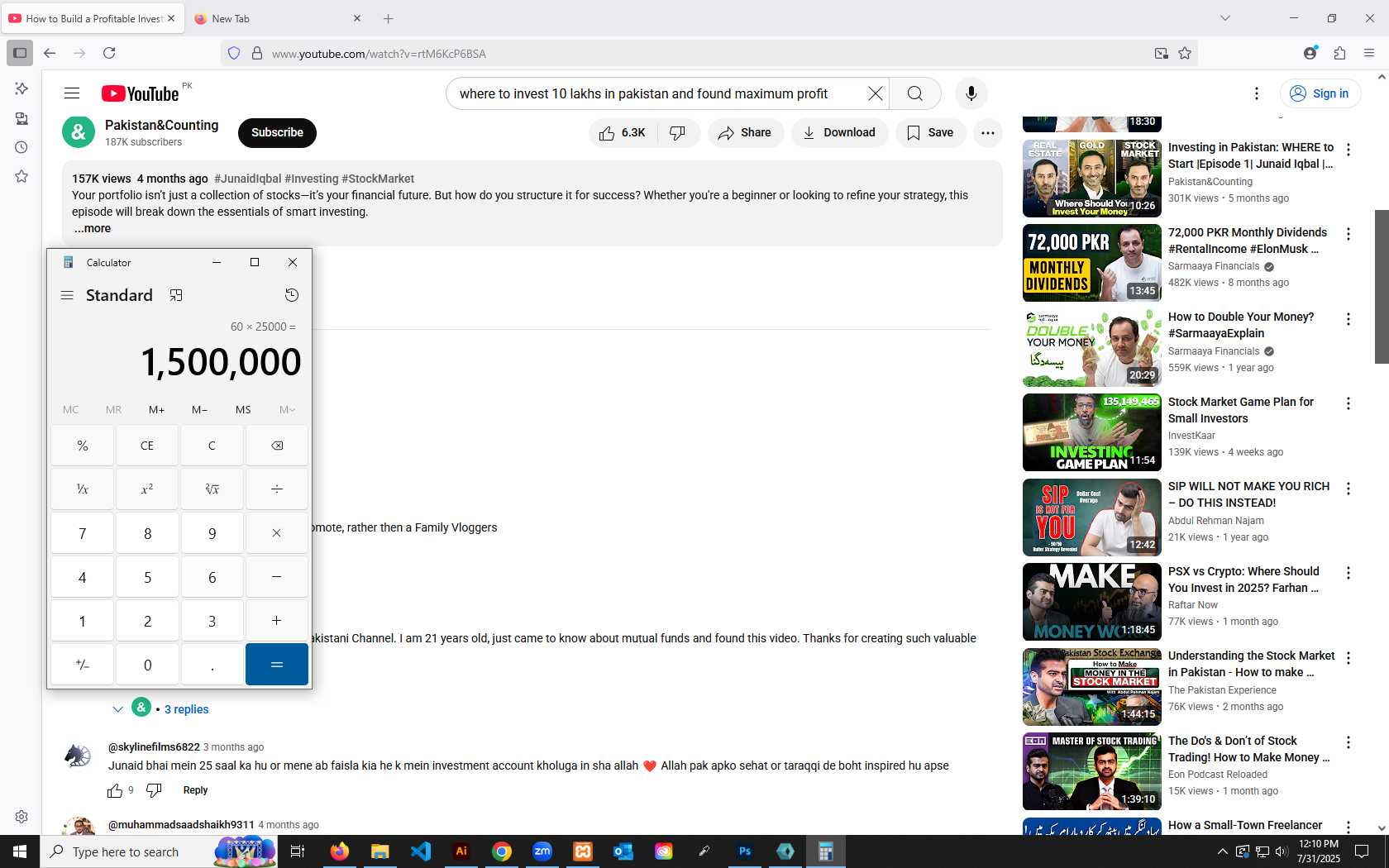The height and width of the screenshot is (868, 1389).
Task: Click the Calculator digit 7 key
Action: pos(82,533)
